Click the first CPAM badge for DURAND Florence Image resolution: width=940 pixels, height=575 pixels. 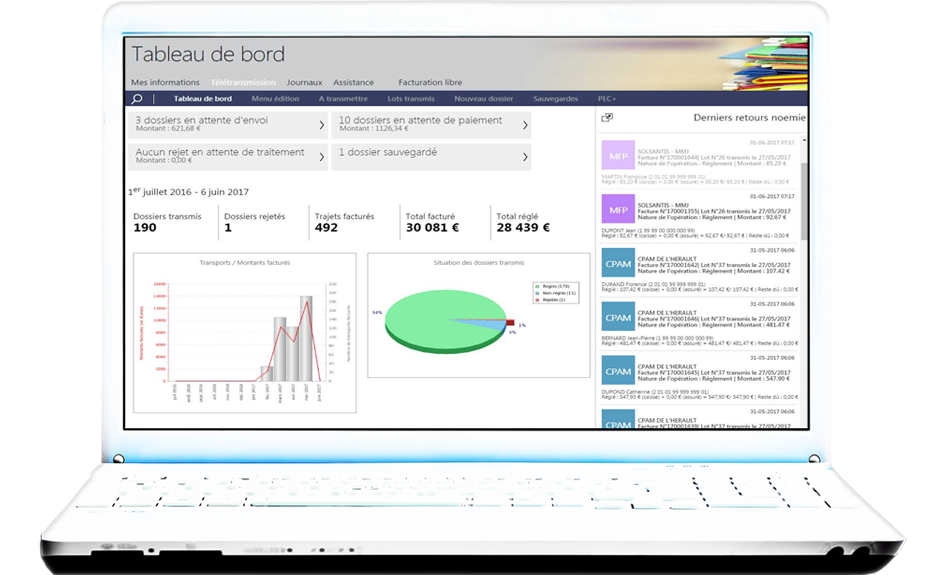618,264
